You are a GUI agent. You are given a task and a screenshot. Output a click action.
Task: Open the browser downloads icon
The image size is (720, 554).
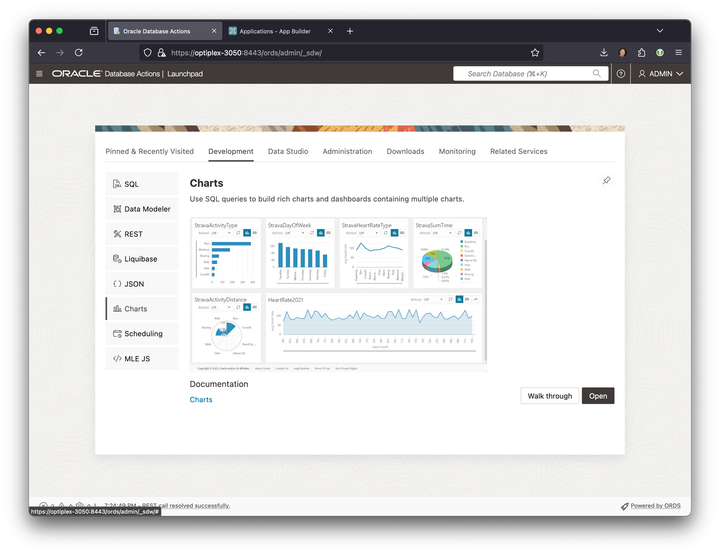pyautogui.click(x=604, y=53)
